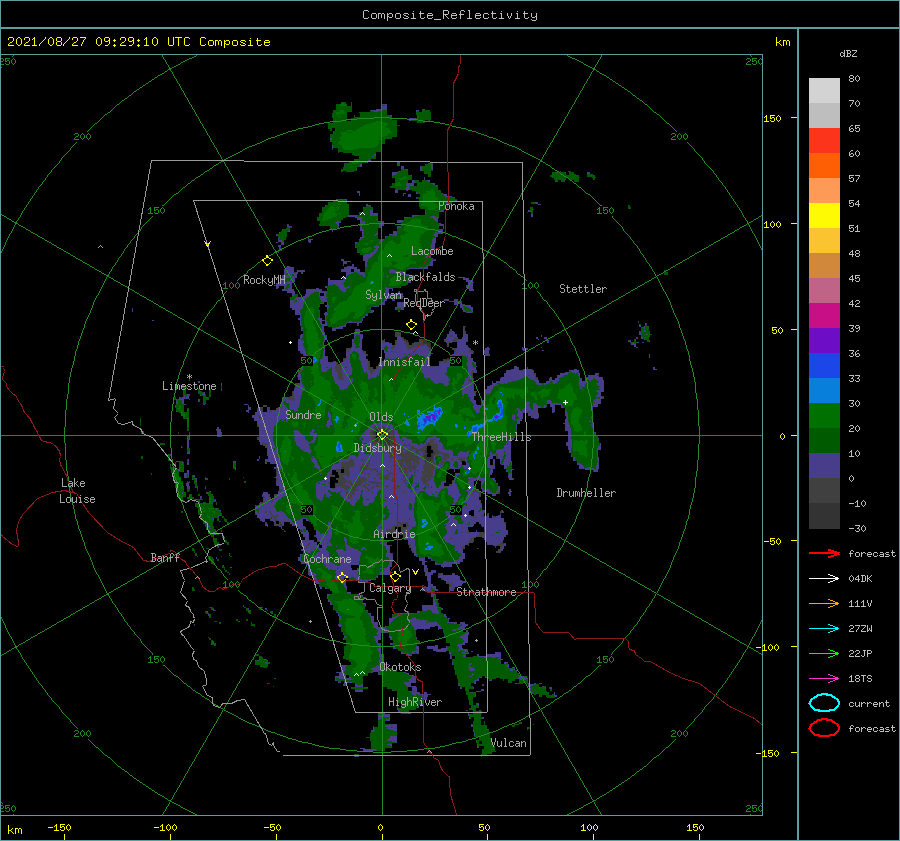Click the 'current' legend text
Image resolution: width=900 pixels, height=841 pixels.
click(869, 704)
